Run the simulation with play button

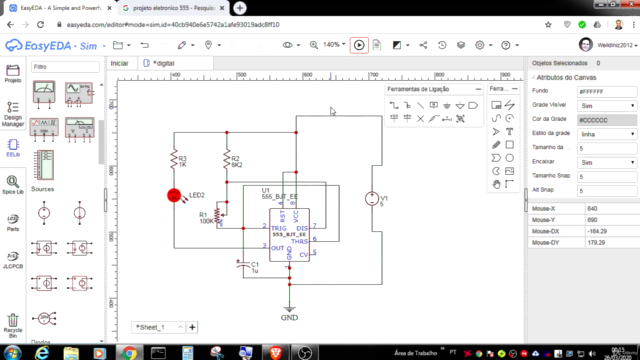[x=359, y=45]
